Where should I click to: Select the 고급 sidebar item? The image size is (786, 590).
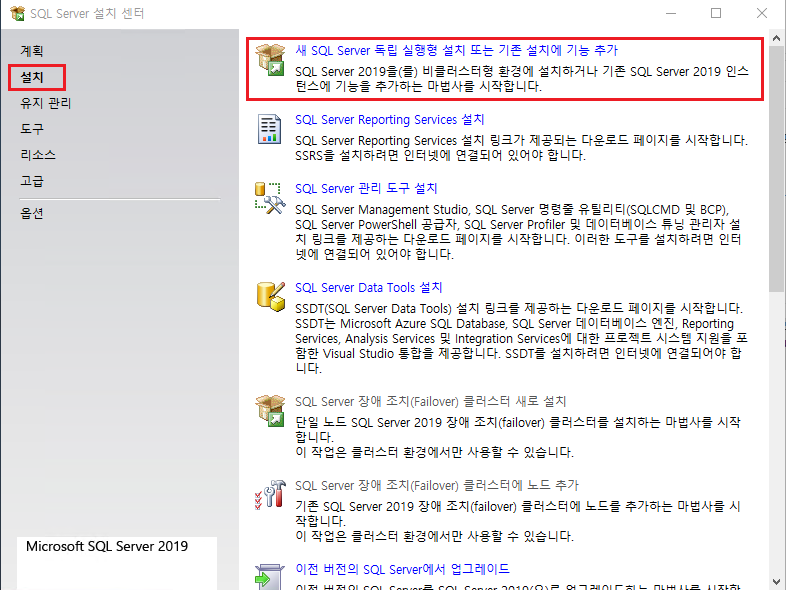tap(32, 181)
